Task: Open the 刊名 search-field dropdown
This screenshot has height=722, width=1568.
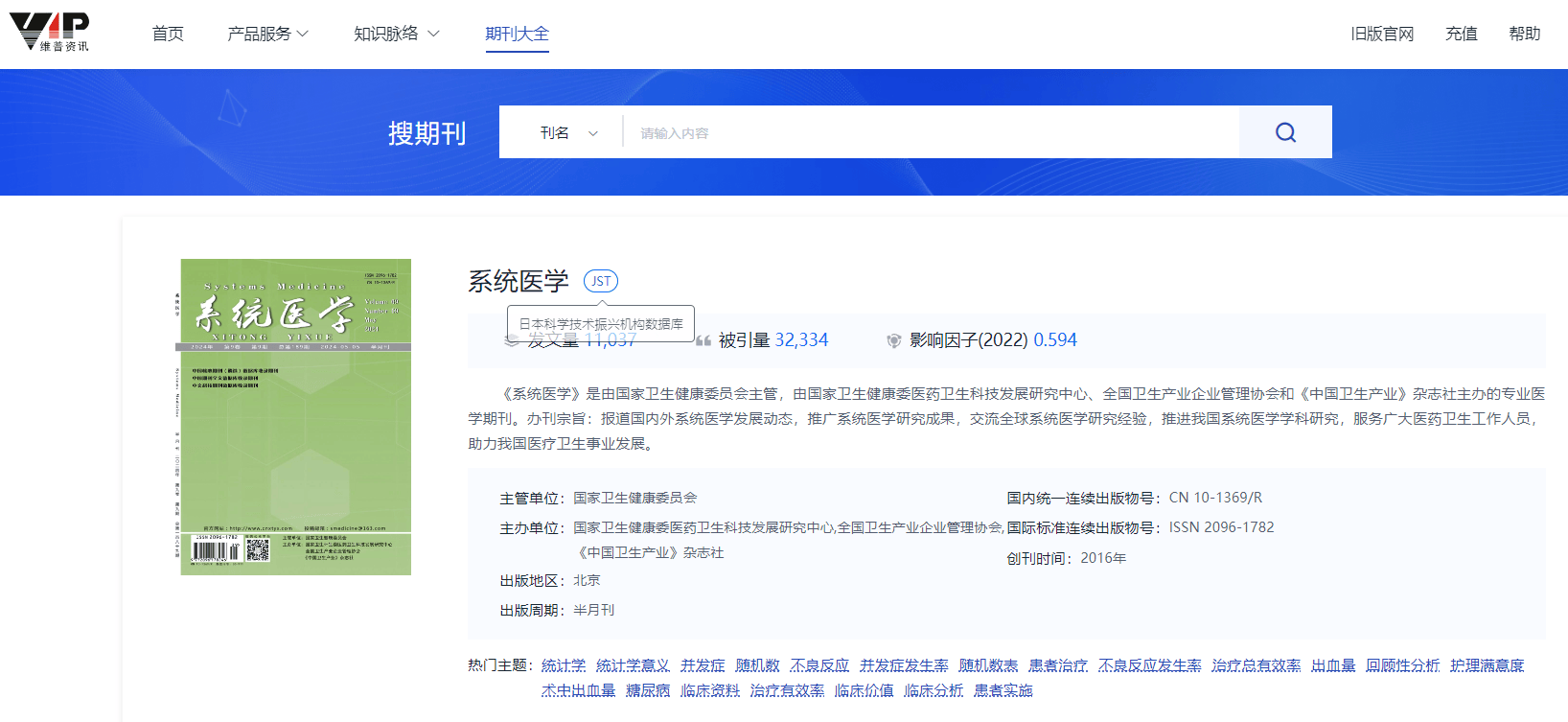Action: click(x=568, y=132)
